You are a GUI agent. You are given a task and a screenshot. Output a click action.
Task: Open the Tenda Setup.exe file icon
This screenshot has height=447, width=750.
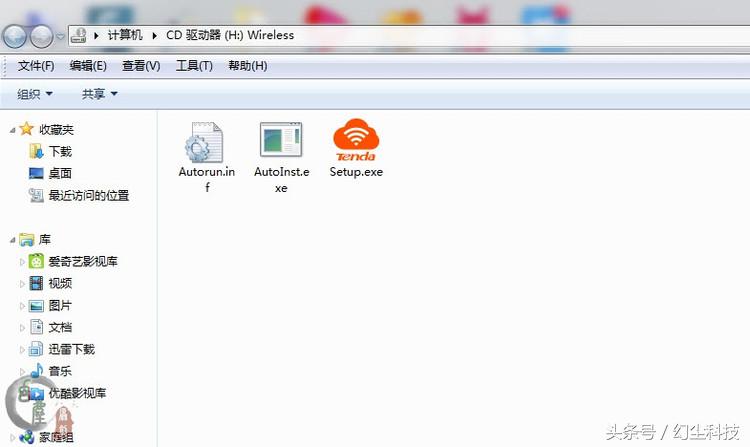355,142
